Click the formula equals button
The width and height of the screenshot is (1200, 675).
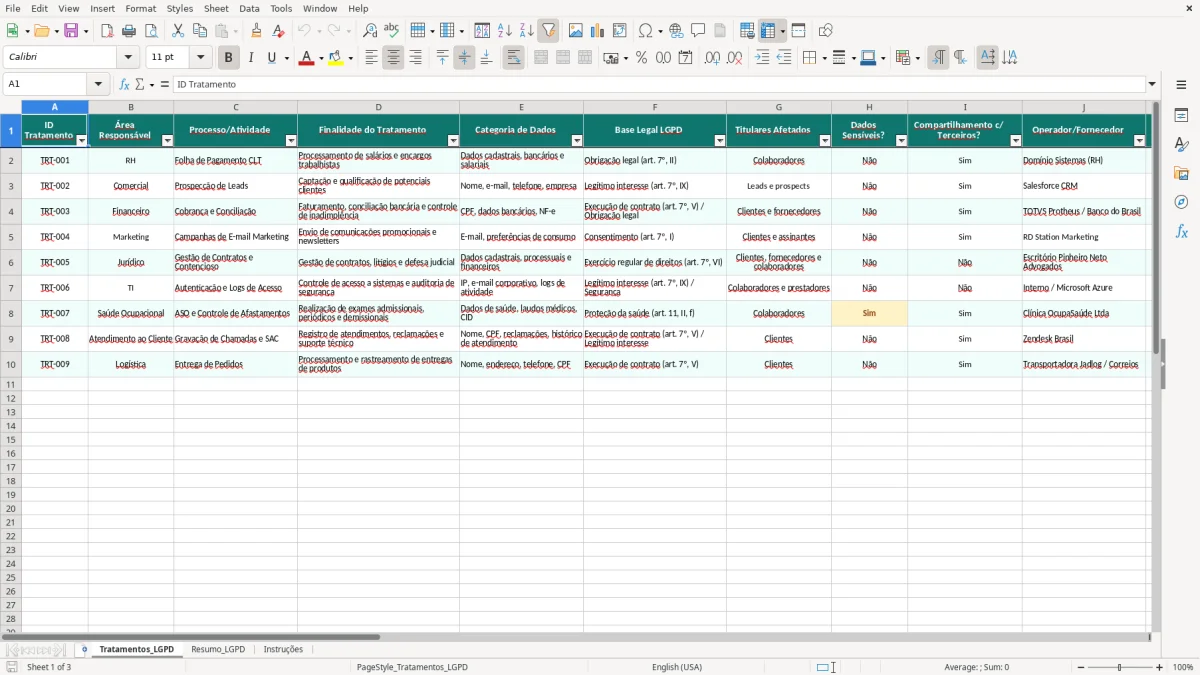(165, 84)
